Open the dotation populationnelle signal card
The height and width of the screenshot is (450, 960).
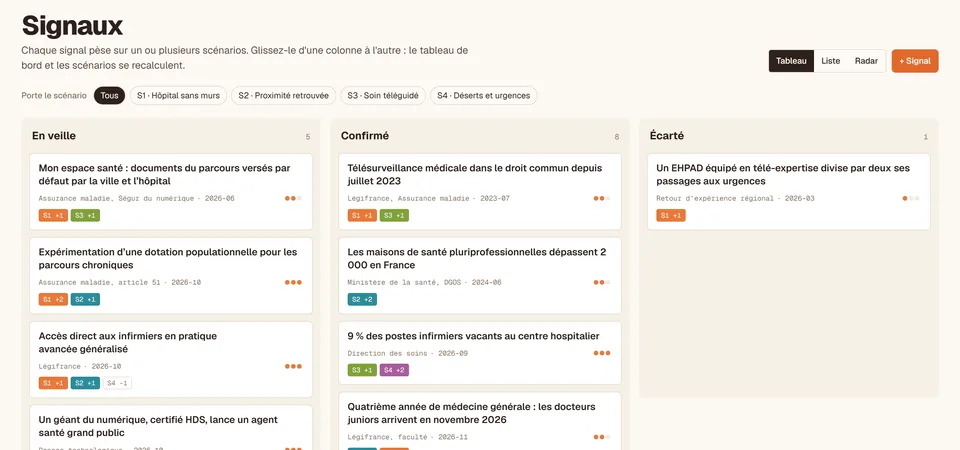(171, 276)
